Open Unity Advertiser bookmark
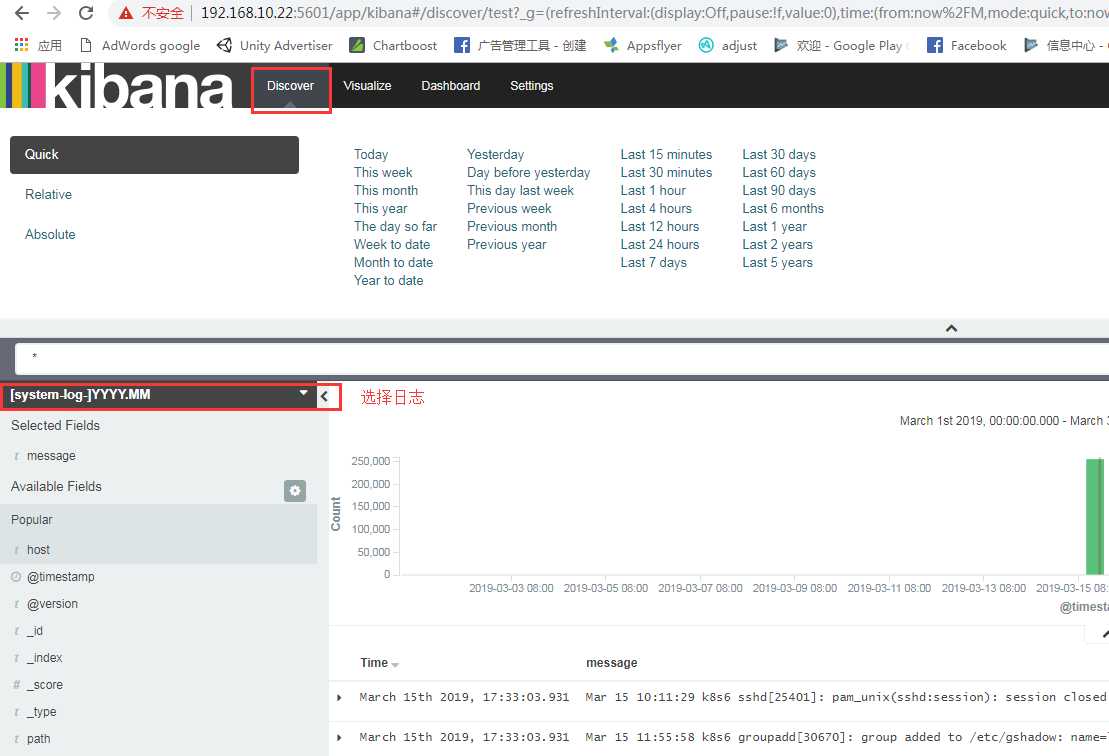The image size is (1109, 756). [274, 45]
